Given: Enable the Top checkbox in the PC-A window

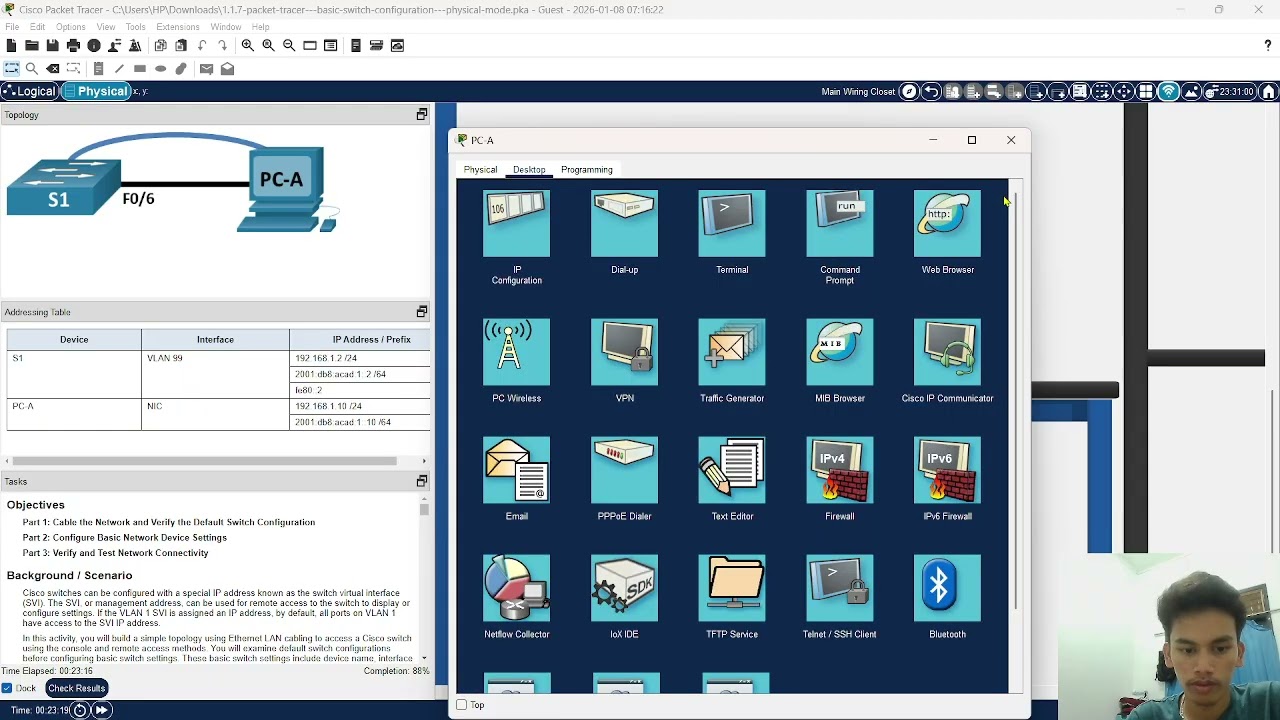Looking at the screenshot, I should [x=461, y=705].
